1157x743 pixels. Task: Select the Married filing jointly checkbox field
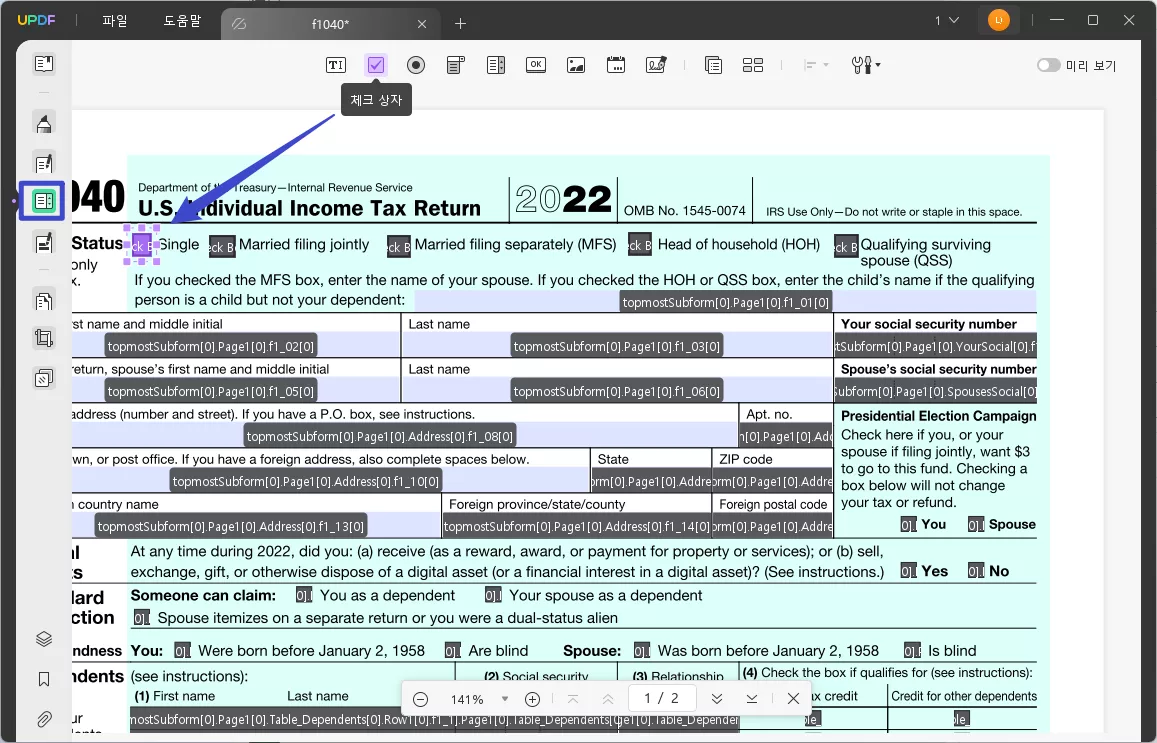[x=222, y=246]
